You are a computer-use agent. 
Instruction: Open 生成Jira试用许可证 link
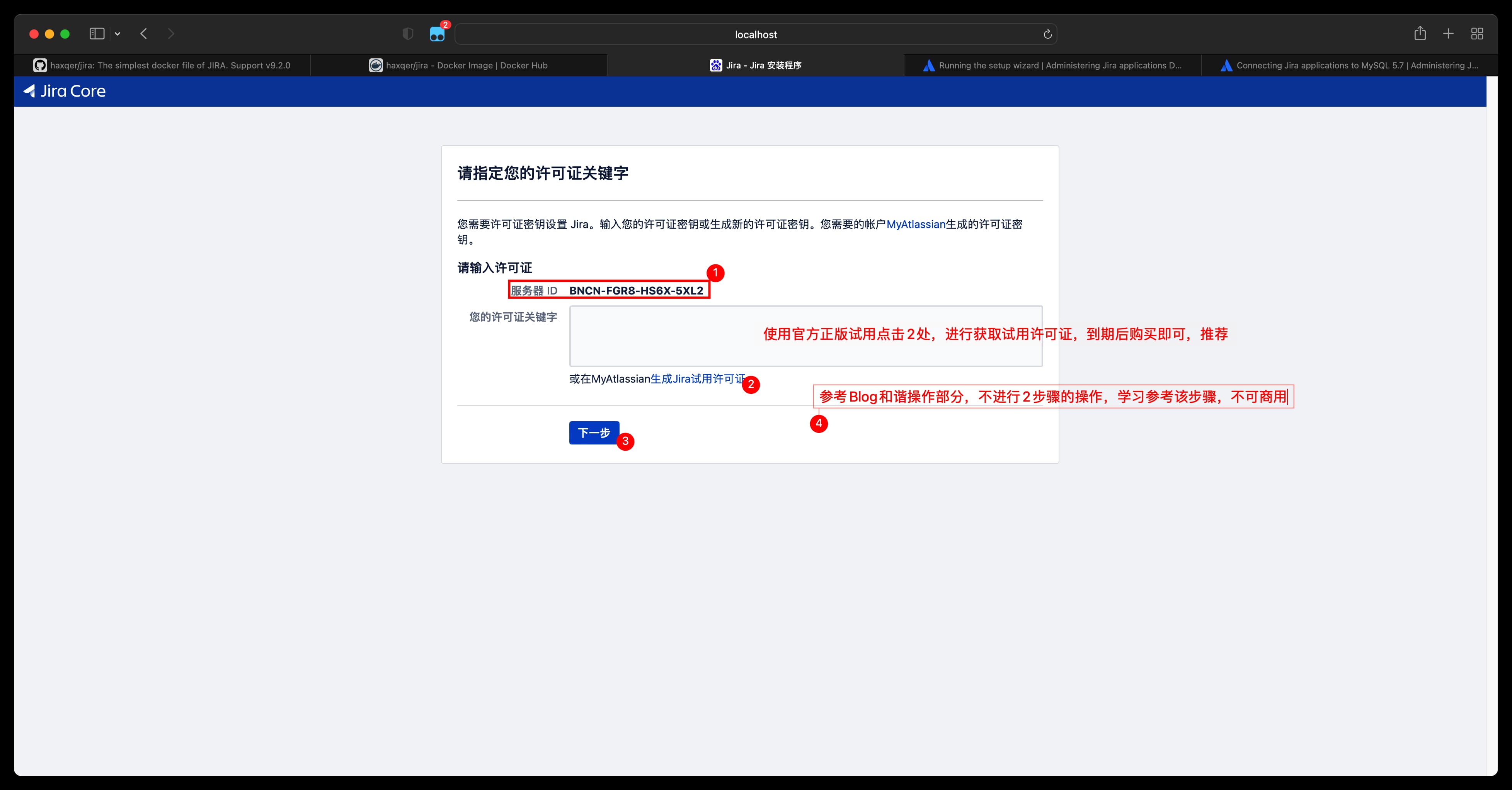click(698, 379)
